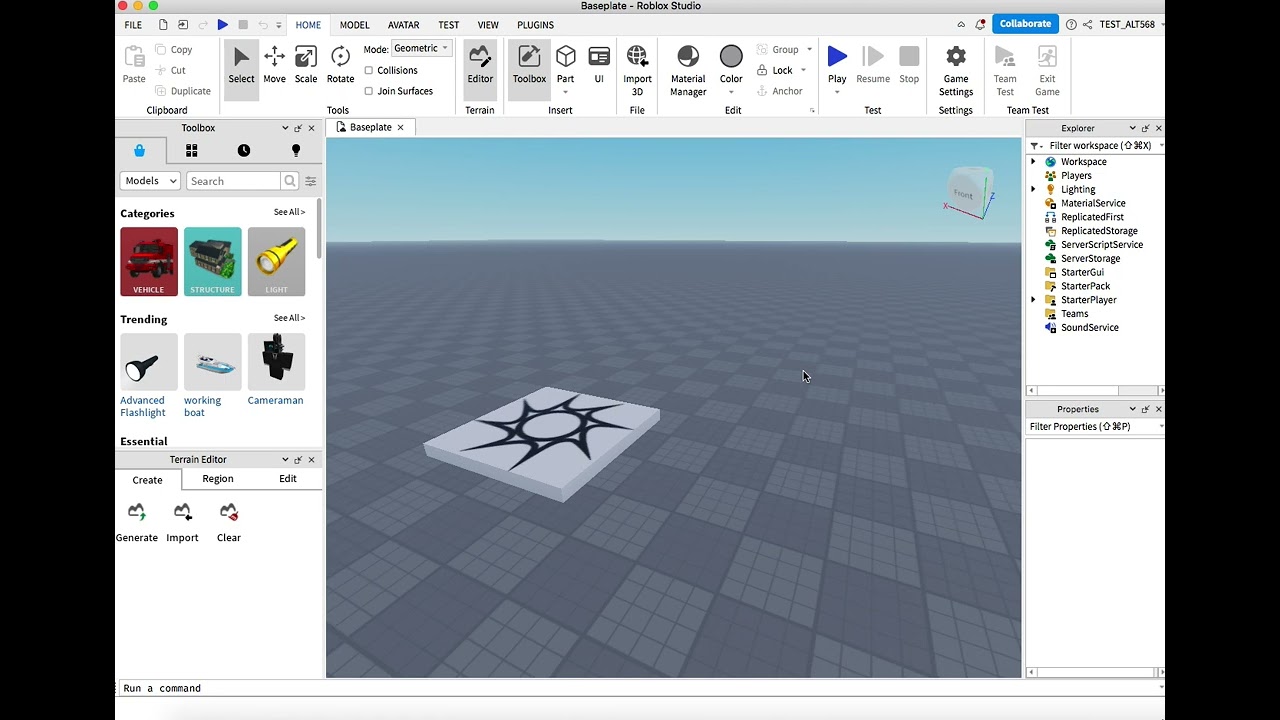Image resolution: width=1280 pixels, height=720 pixels.
Task: Choose the Rotate tool
Action: coord(340,66)
